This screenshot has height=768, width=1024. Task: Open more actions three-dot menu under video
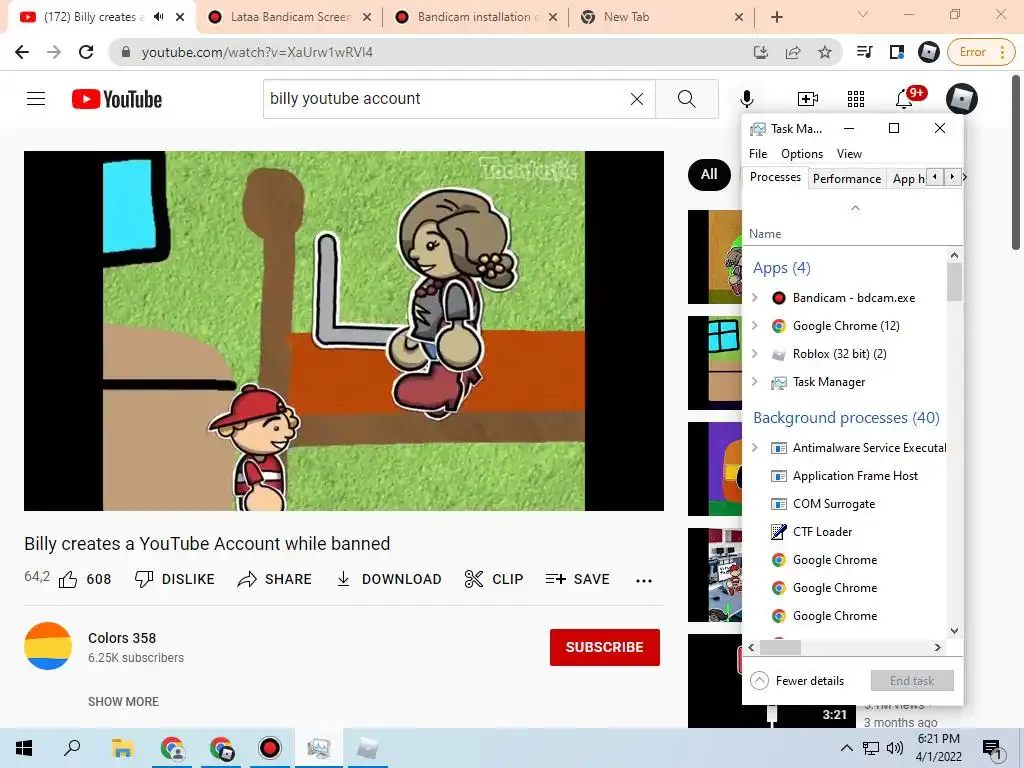(x=643, y=581)
